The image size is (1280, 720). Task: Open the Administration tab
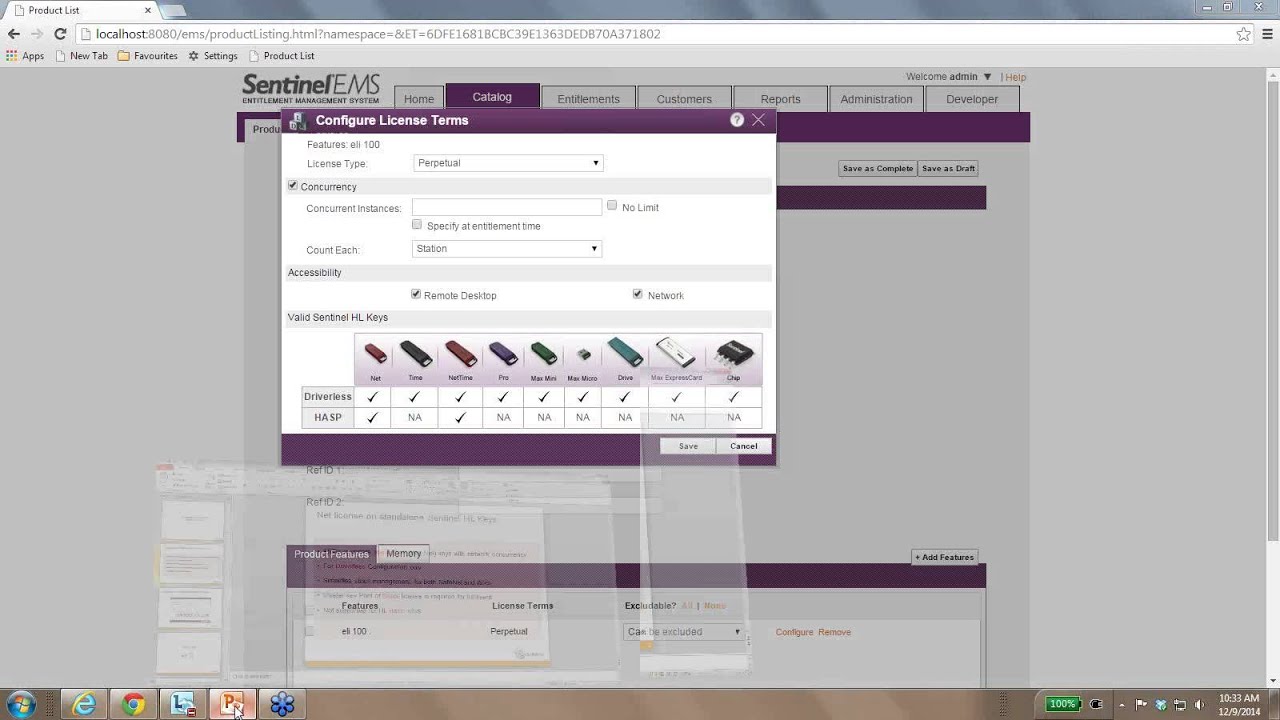[876, 99]
